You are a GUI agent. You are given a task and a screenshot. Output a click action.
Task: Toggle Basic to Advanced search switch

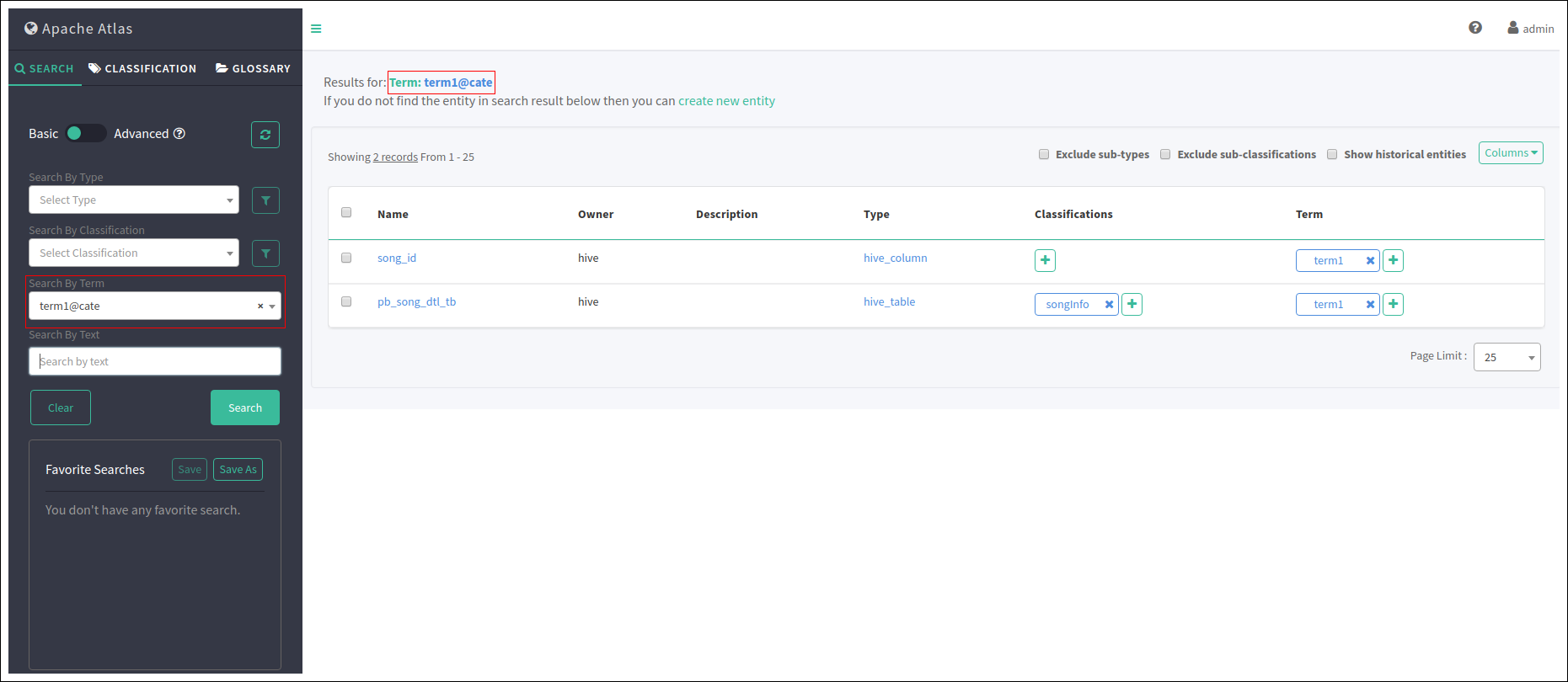coord(86,133)
